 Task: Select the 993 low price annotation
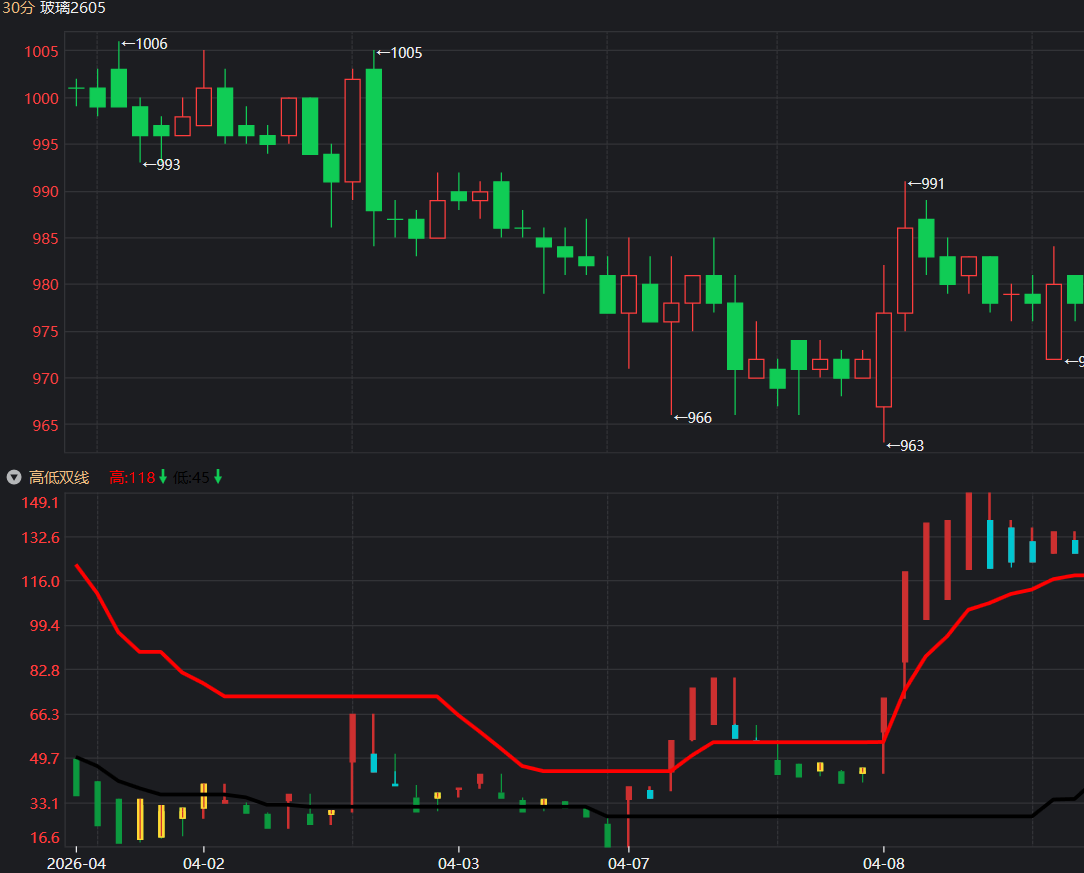[x=162, y=165]
